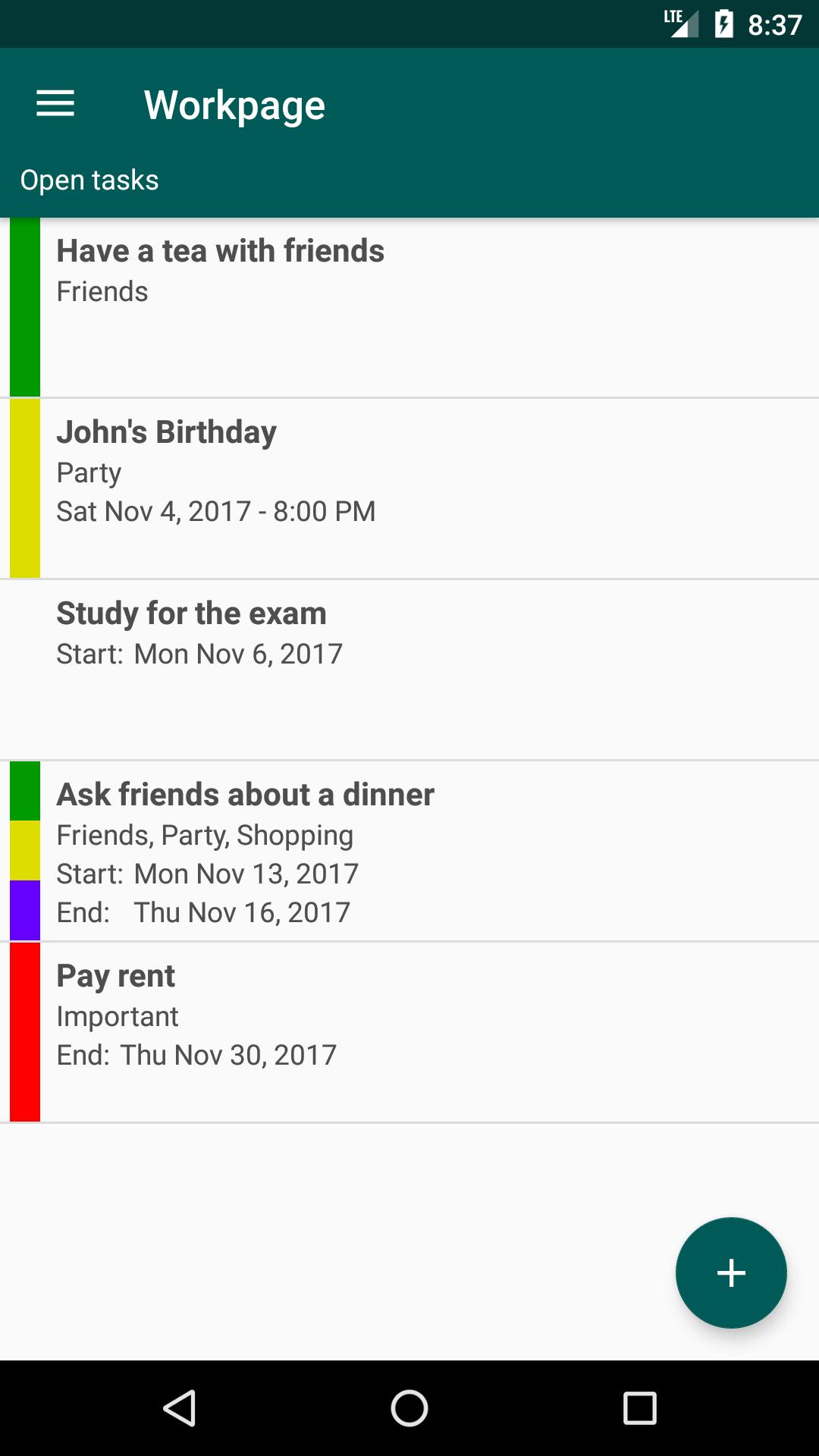Open the hamburger navigation menu
The height and width of the screenshot is (1456, 819).
[x=55, y=104]
